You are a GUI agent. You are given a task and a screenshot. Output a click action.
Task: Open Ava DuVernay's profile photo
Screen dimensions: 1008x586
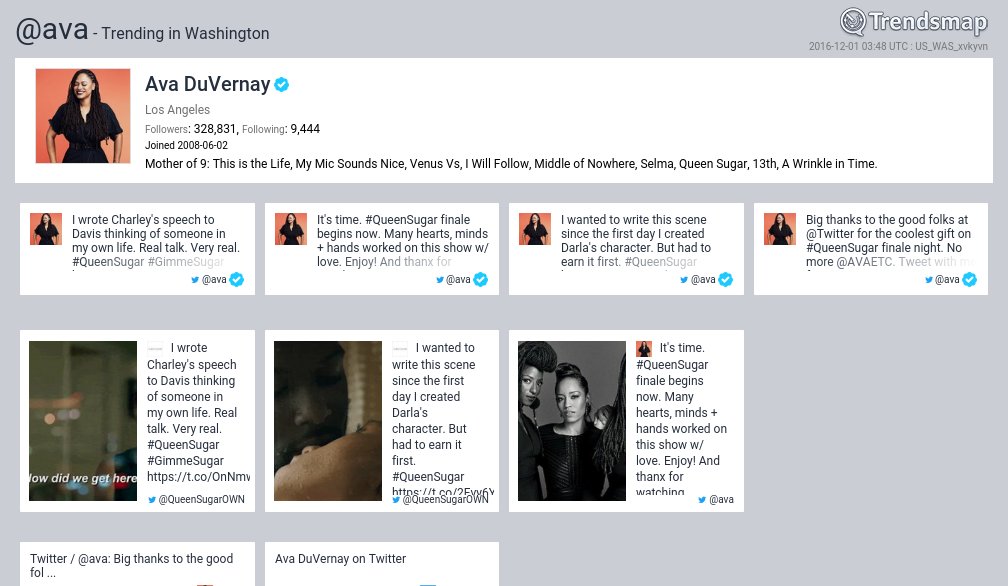pos(83,116)
